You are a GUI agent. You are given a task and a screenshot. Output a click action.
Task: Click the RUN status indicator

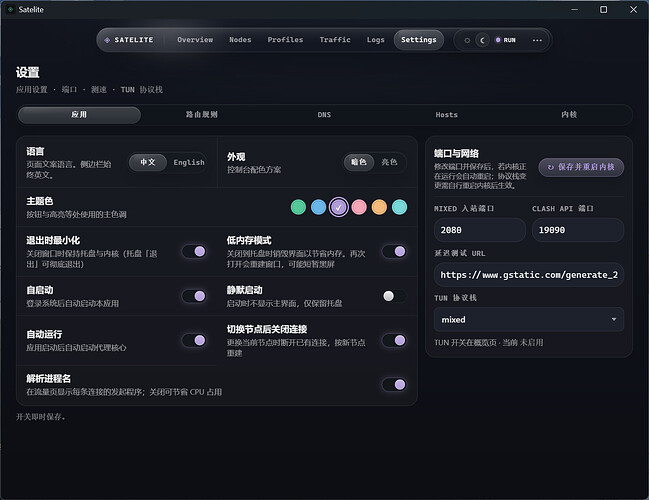point(505,40)
